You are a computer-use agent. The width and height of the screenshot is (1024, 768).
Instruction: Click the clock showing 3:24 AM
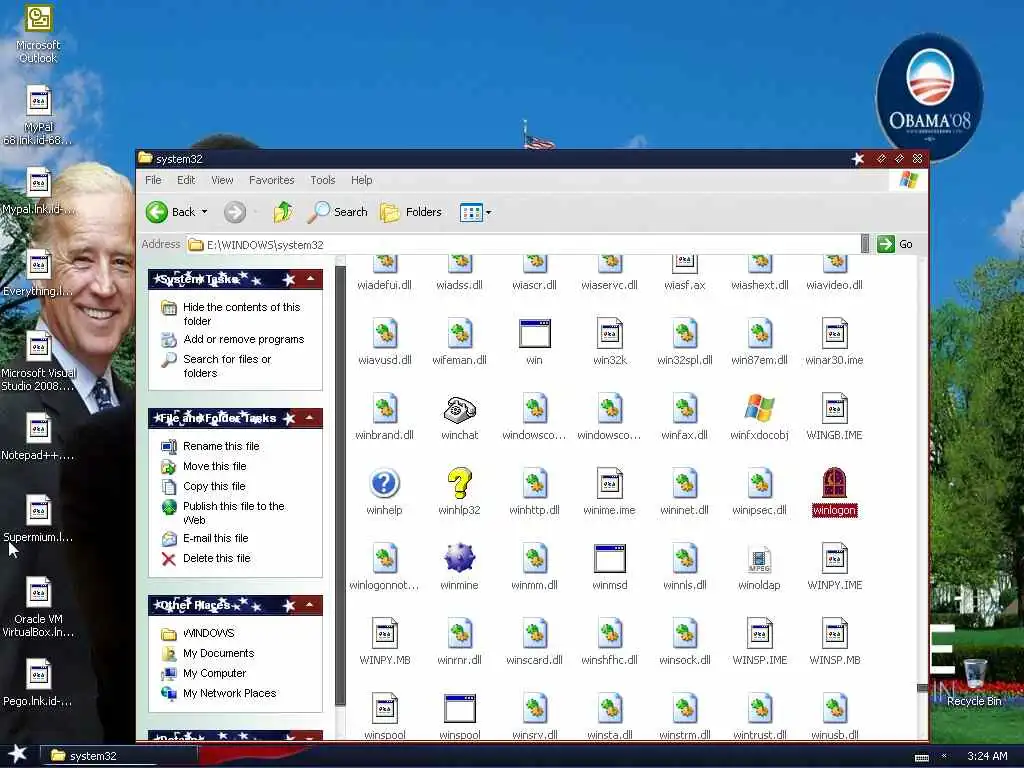point(987,756)
